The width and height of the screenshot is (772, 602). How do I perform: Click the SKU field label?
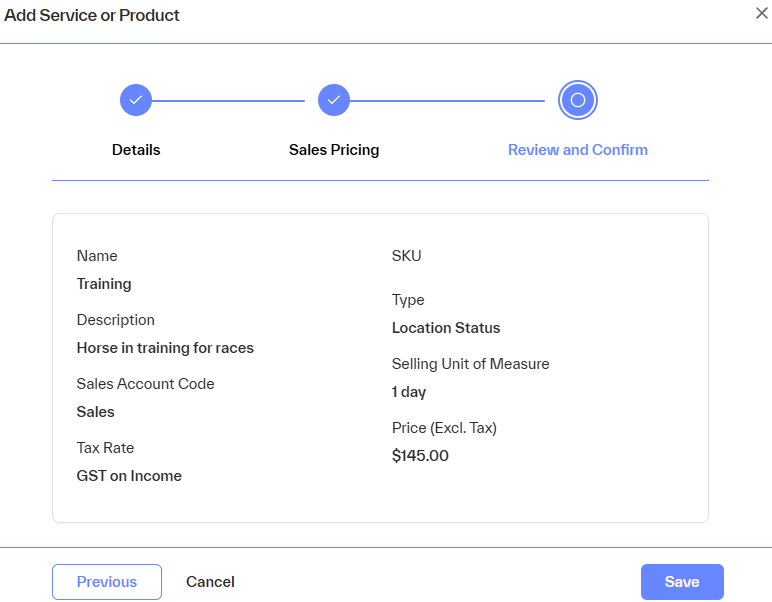(x=407, y=256)
